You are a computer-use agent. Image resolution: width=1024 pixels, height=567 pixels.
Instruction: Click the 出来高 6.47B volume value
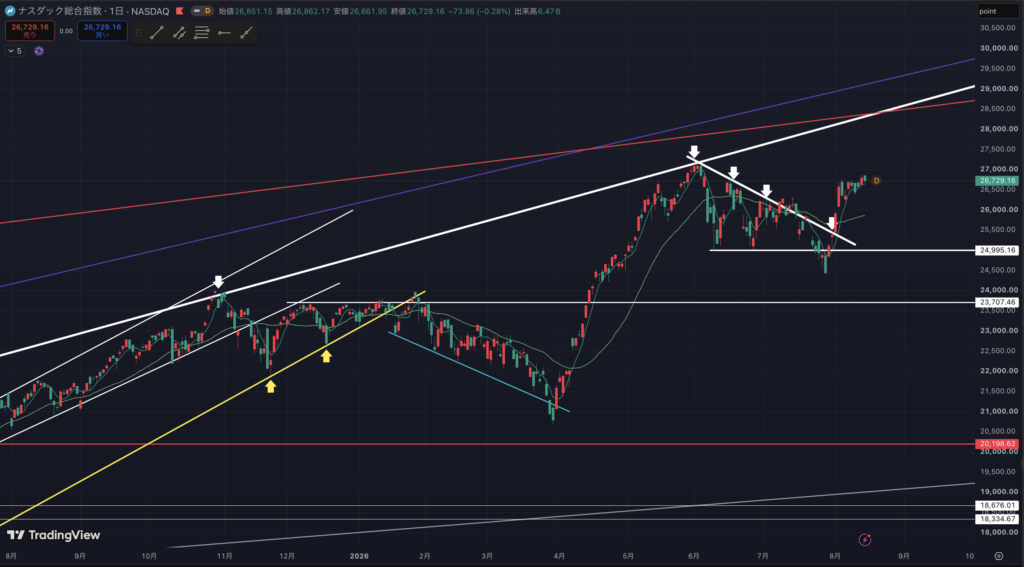pyautogui.click(x=537, y=11)
